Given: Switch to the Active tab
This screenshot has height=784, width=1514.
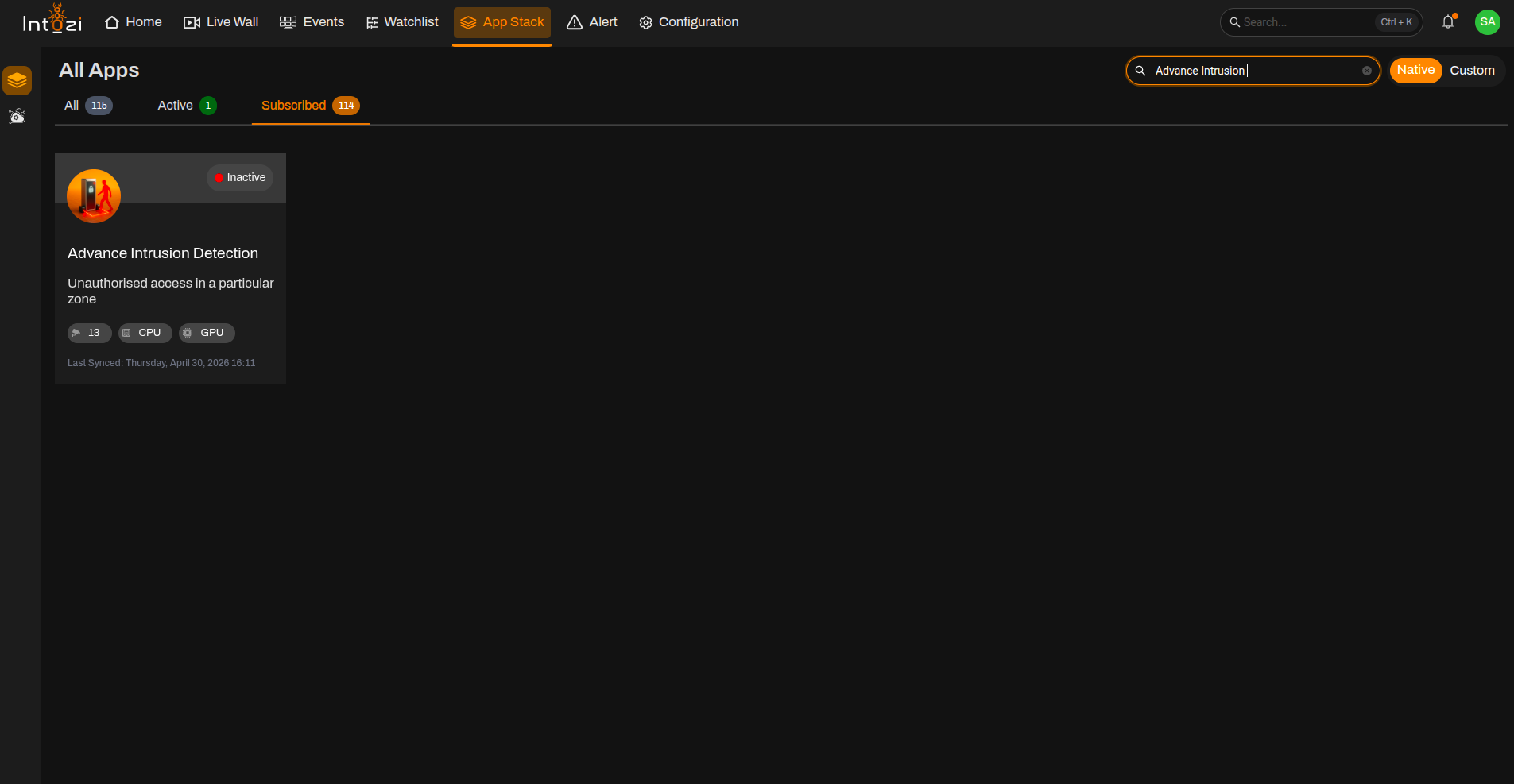Looking at the screenshot, I should pos(187,106).
